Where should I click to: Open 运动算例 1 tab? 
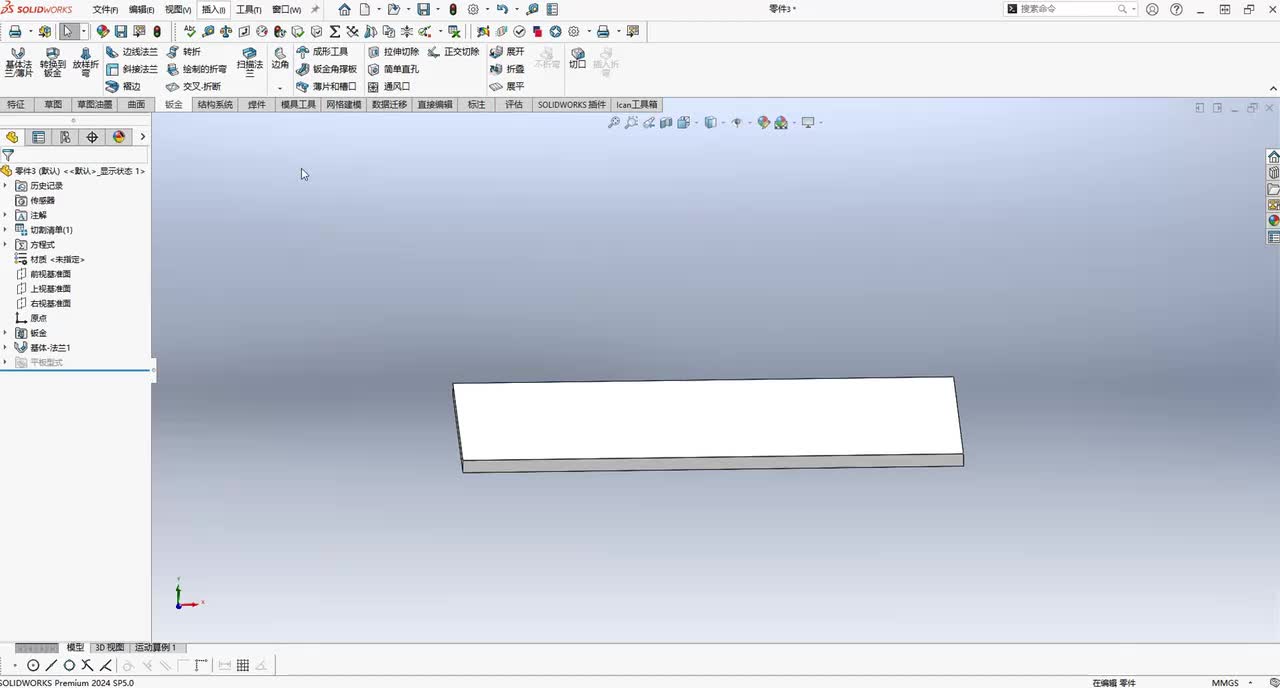coord(156,648)
